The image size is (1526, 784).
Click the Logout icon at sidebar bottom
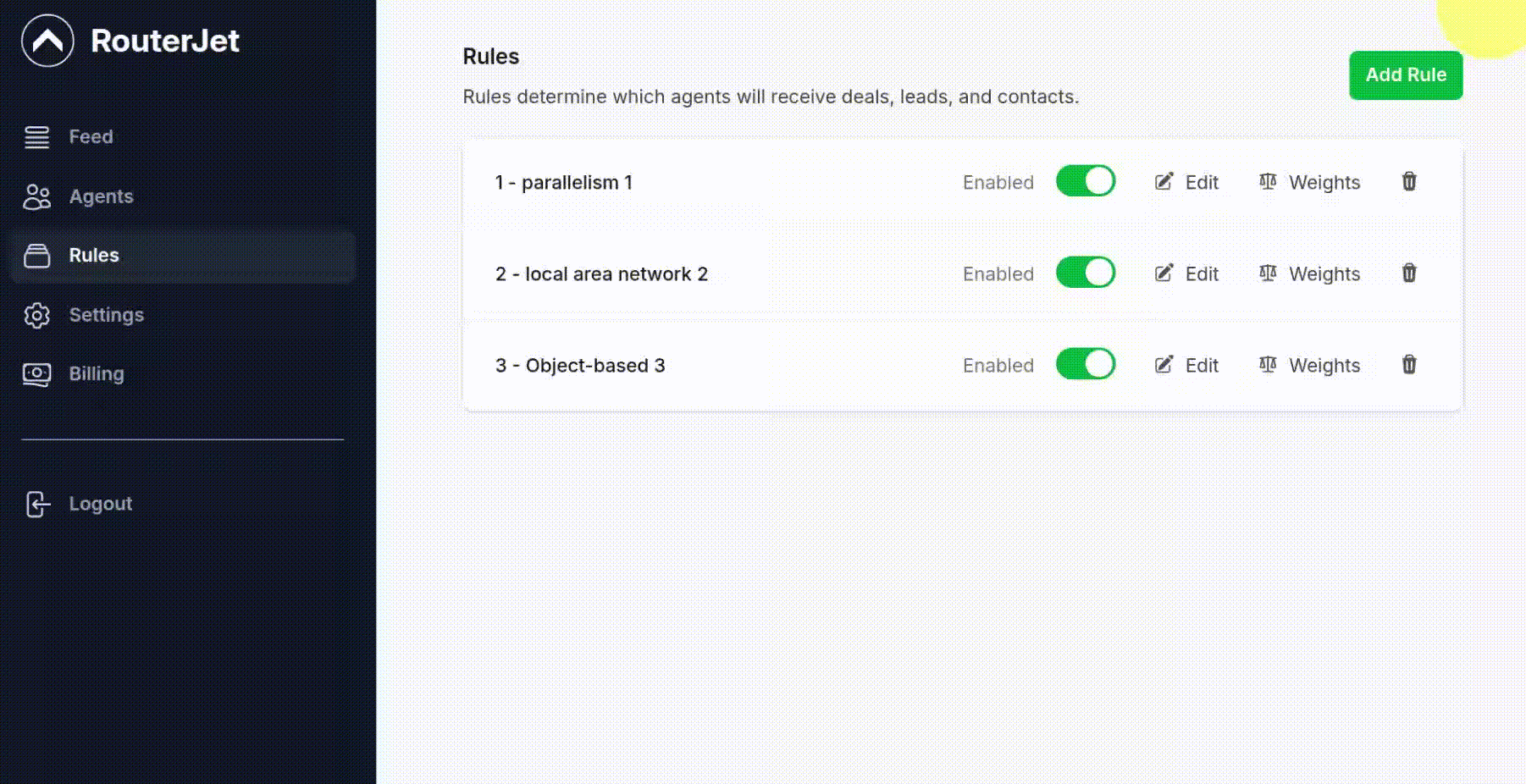point(36,504)
